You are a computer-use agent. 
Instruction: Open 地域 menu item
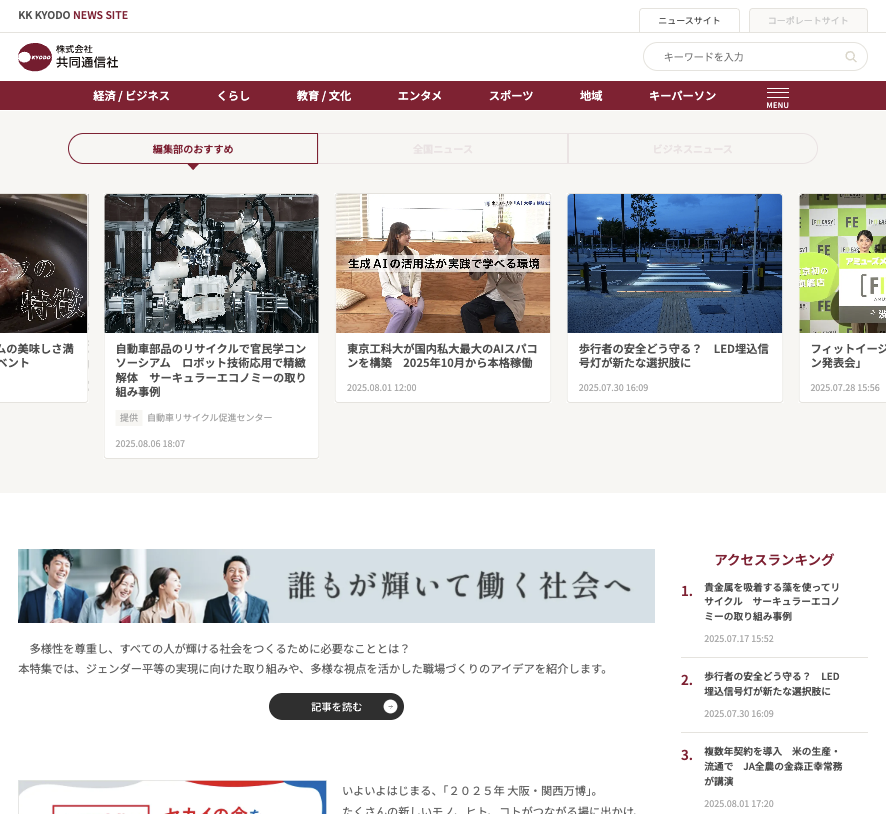tap(591, 95)
